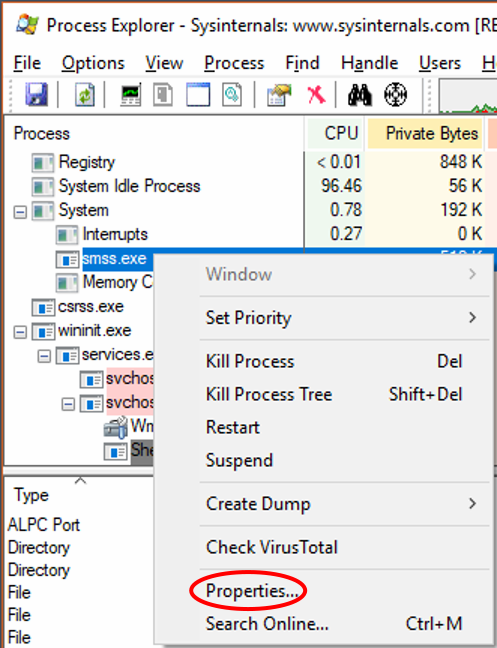Click the binoculars Find Handle icon
The height and width of the screenshot is (648, 497).
click(359, 95)
